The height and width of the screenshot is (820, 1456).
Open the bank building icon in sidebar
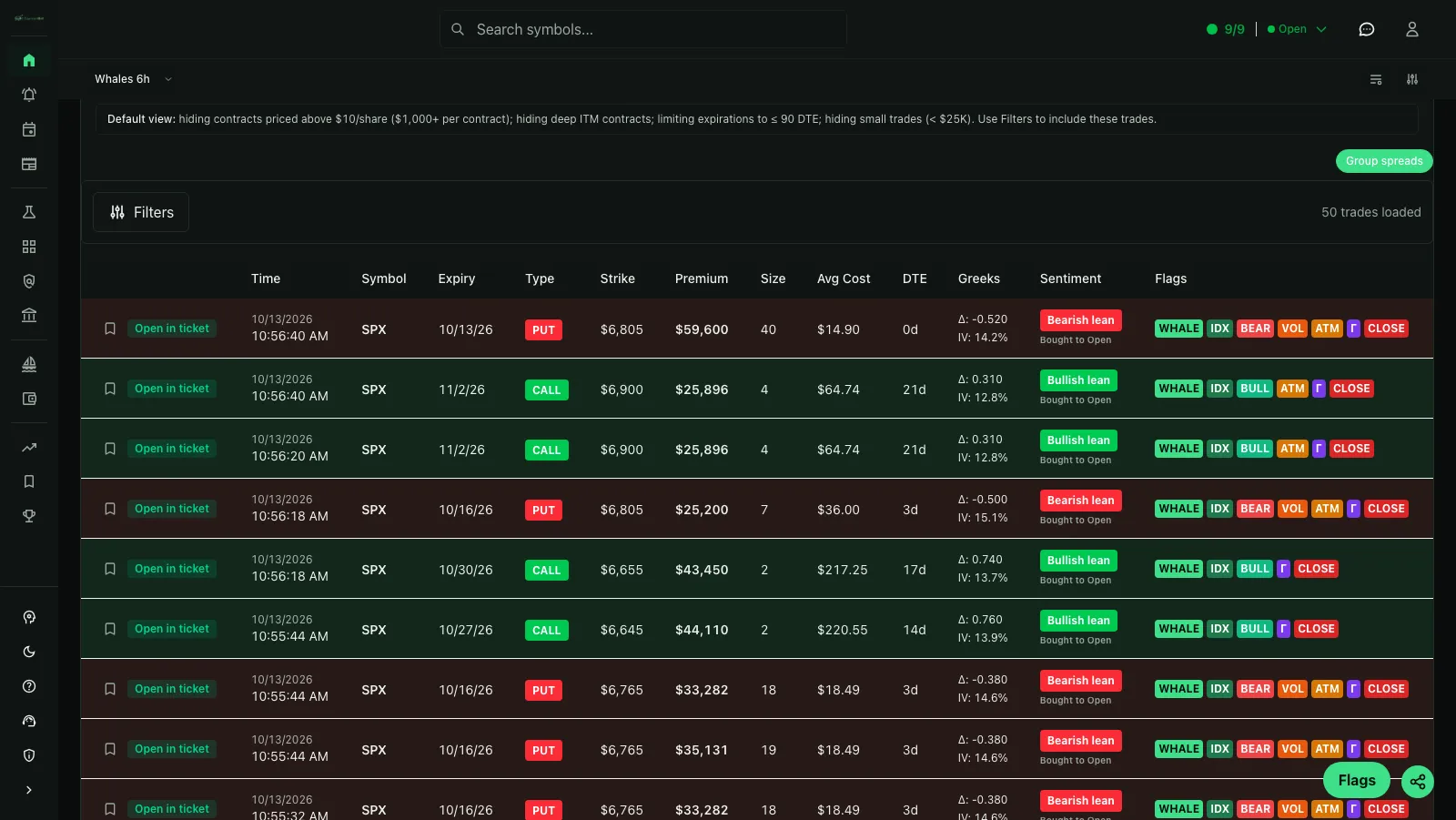[x=29, y=315]
